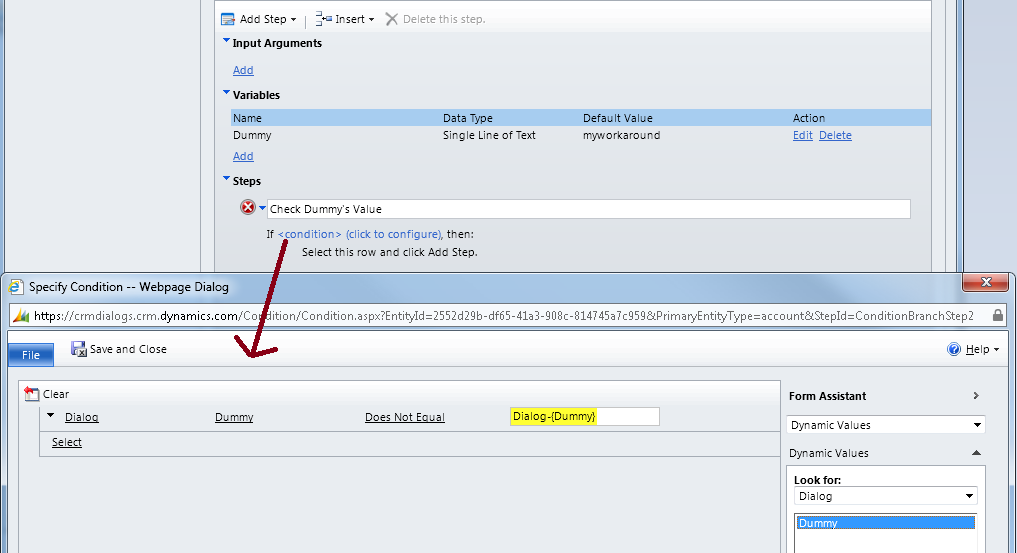
Task: Click the Dialog-{Dummy} value field
Action: (584, 416)
